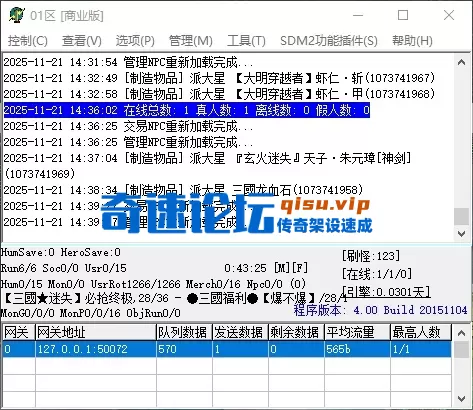Minimize the 01区 window
The height and width of the screenshot is (410, 473).
358,15
